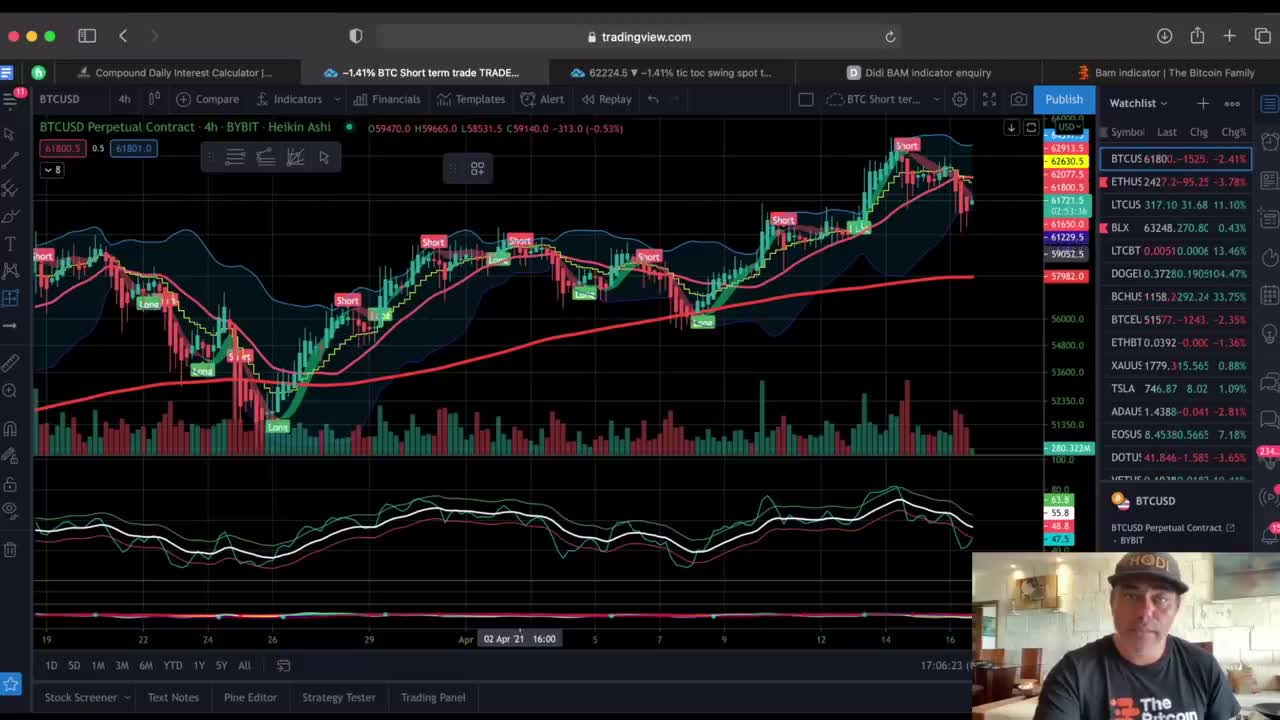
Task: Open the Indicators dialog
Action: [289, 99]
